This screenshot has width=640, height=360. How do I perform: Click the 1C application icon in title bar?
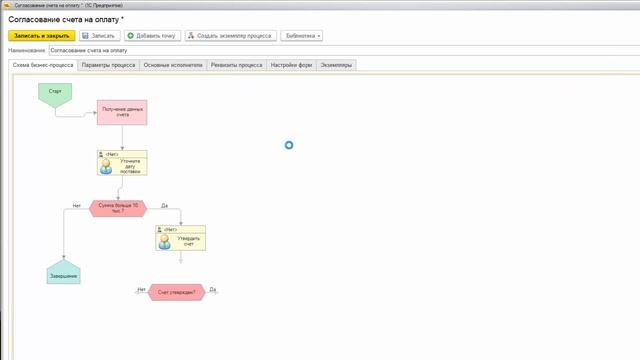pos(7,5)
